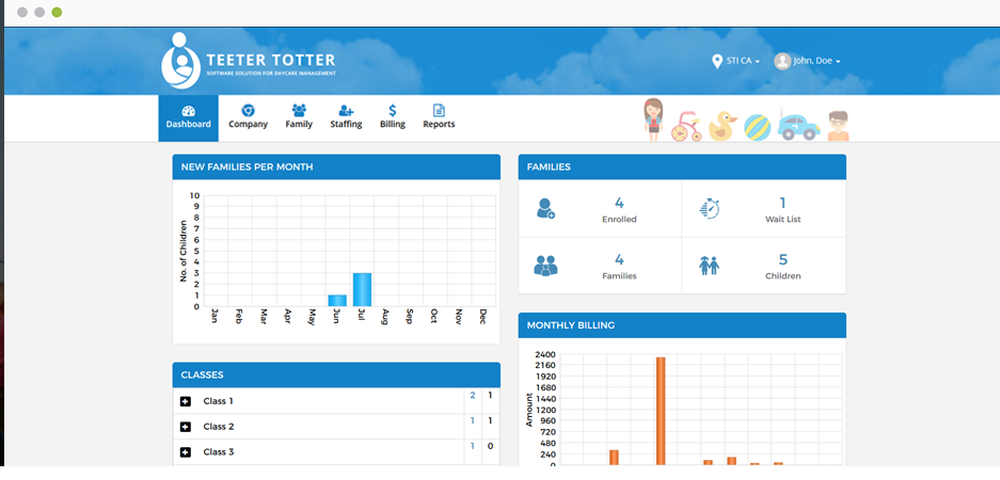Click the Jun bar in New Families chart
The width and height of the screenshot is (1000, 480).
click(337, 300)
